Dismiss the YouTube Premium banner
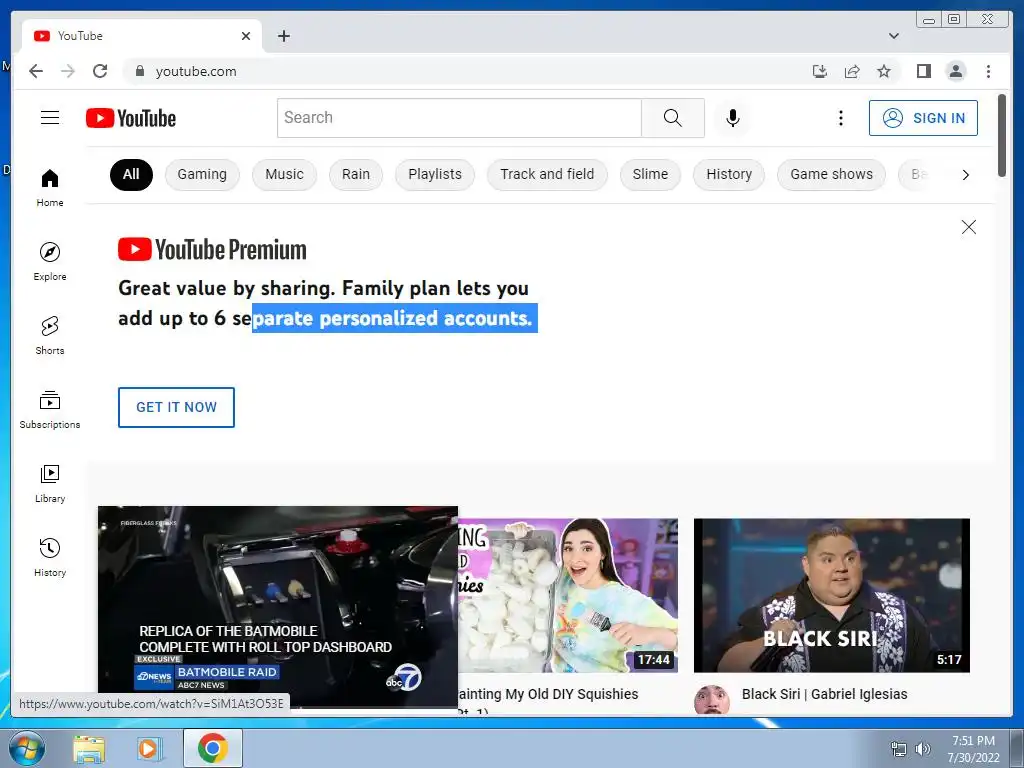This screenshot has height=768, width=1024. pos(968,227)
